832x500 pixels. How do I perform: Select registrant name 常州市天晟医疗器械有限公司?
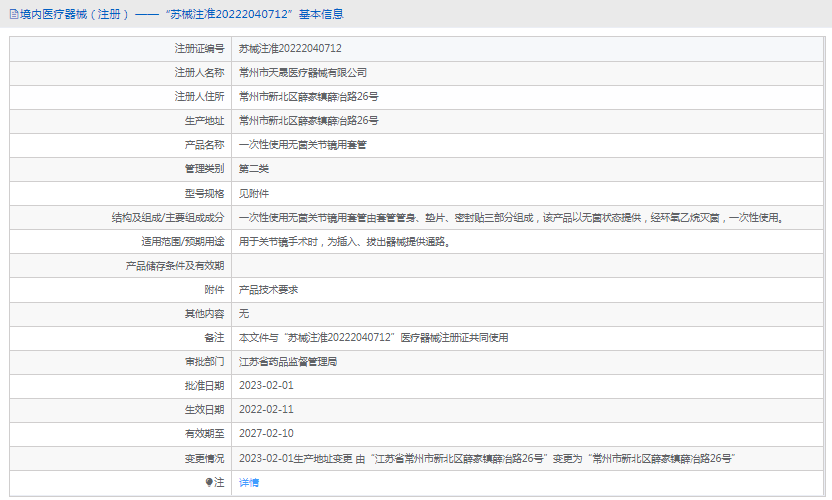coord(302,73)
